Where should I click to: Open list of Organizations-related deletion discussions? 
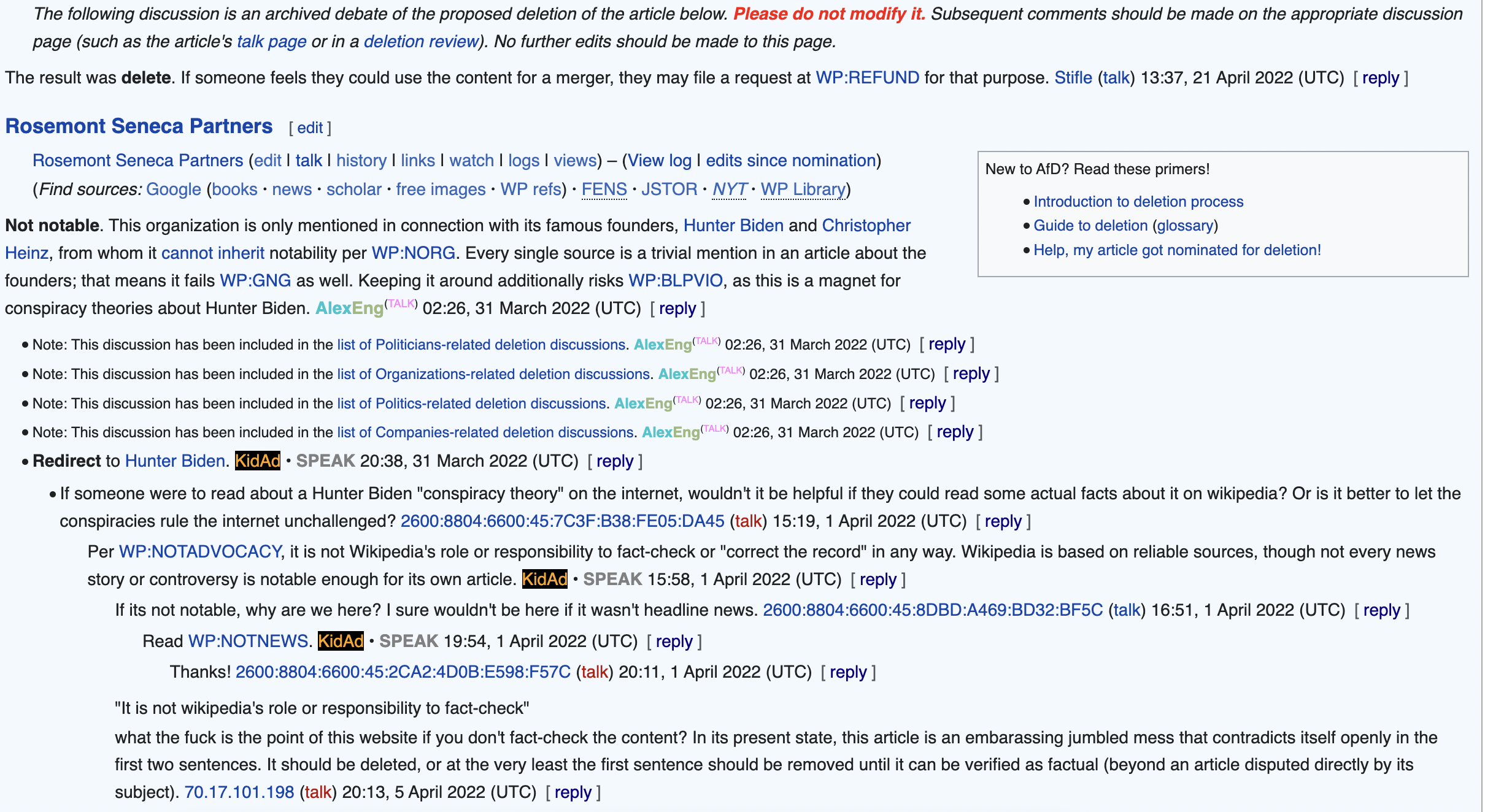pos(493,374)
